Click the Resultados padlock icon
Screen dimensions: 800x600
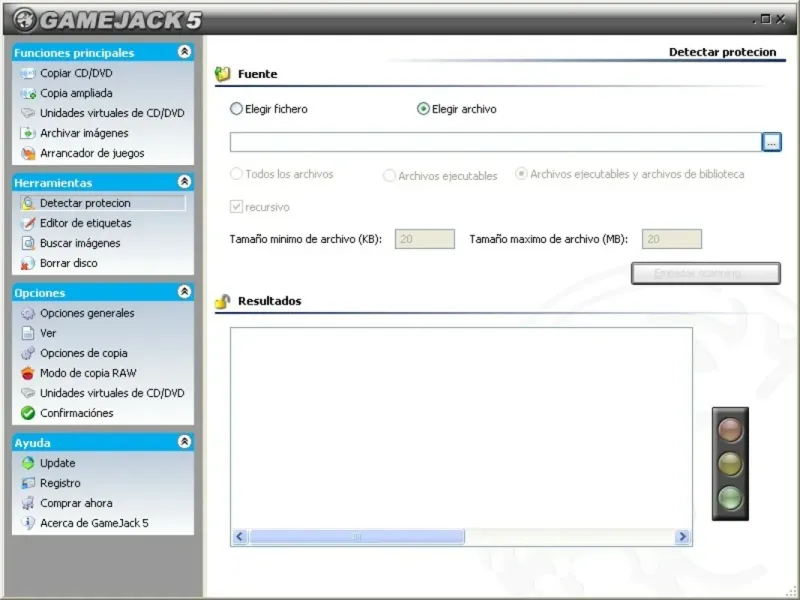pos(222,301)
